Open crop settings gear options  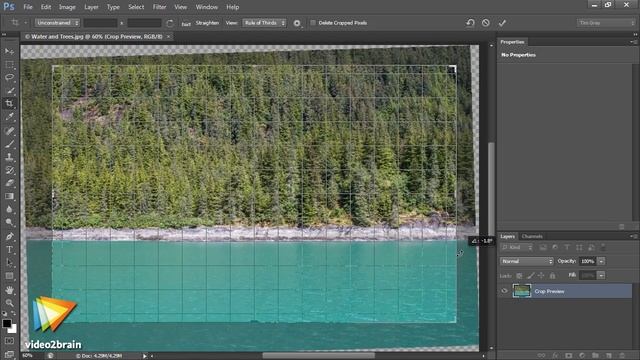[297, 23]
